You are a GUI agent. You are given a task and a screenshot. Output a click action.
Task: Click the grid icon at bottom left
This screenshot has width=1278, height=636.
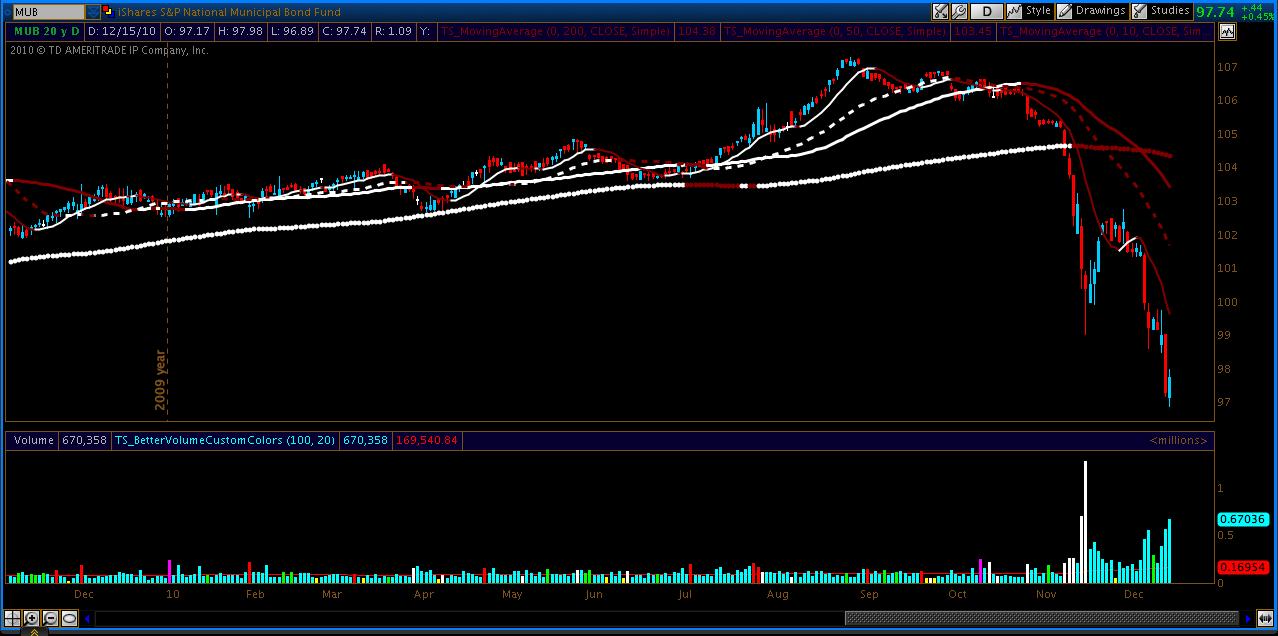[13, 618]
